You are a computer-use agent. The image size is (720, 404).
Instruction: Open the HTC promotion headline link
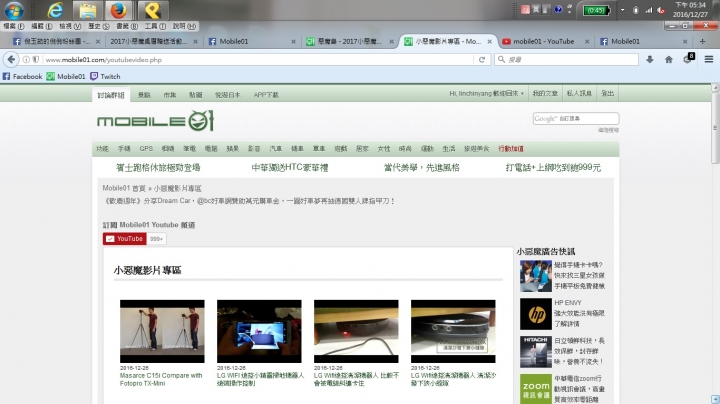pyautogui.click(x=290, y=168)
